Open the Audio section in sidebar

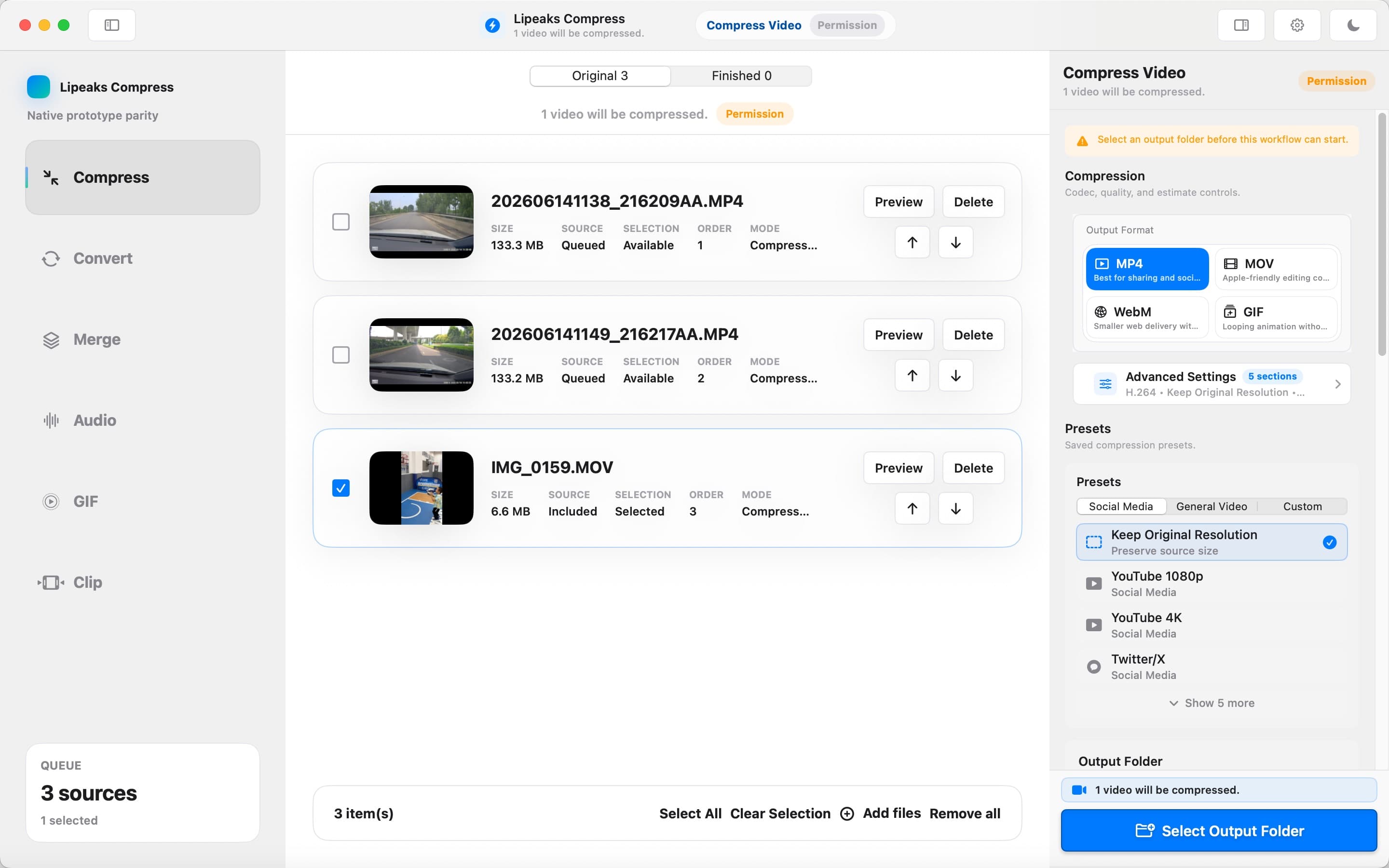pyautogui.click(x=142, y=420)
